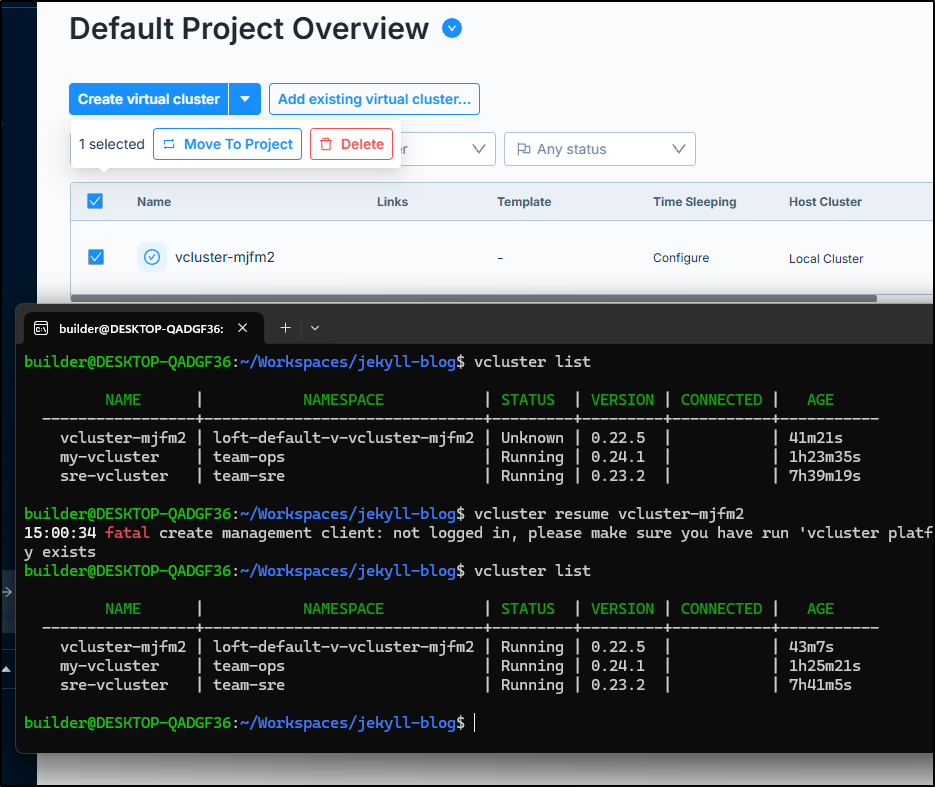Open the terminal profiles dropdown chevron
Viewport: 935px width, 787px height.
315,328
